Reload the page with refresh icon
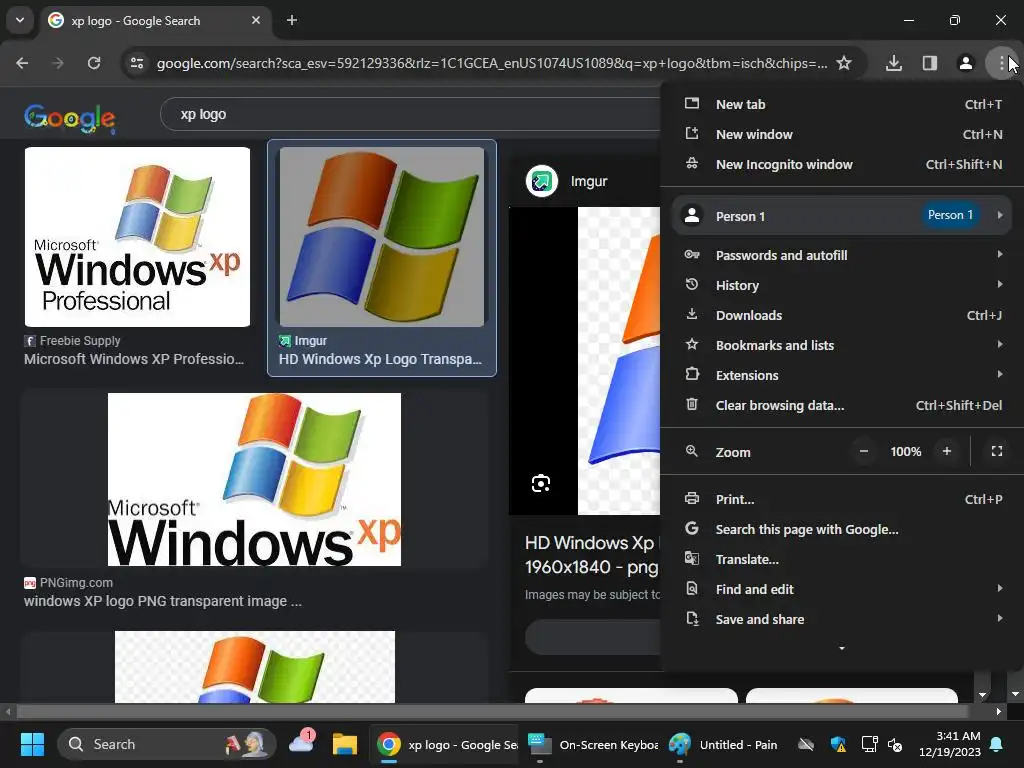This screenshot has width=1024, height=768. (94, 63)
